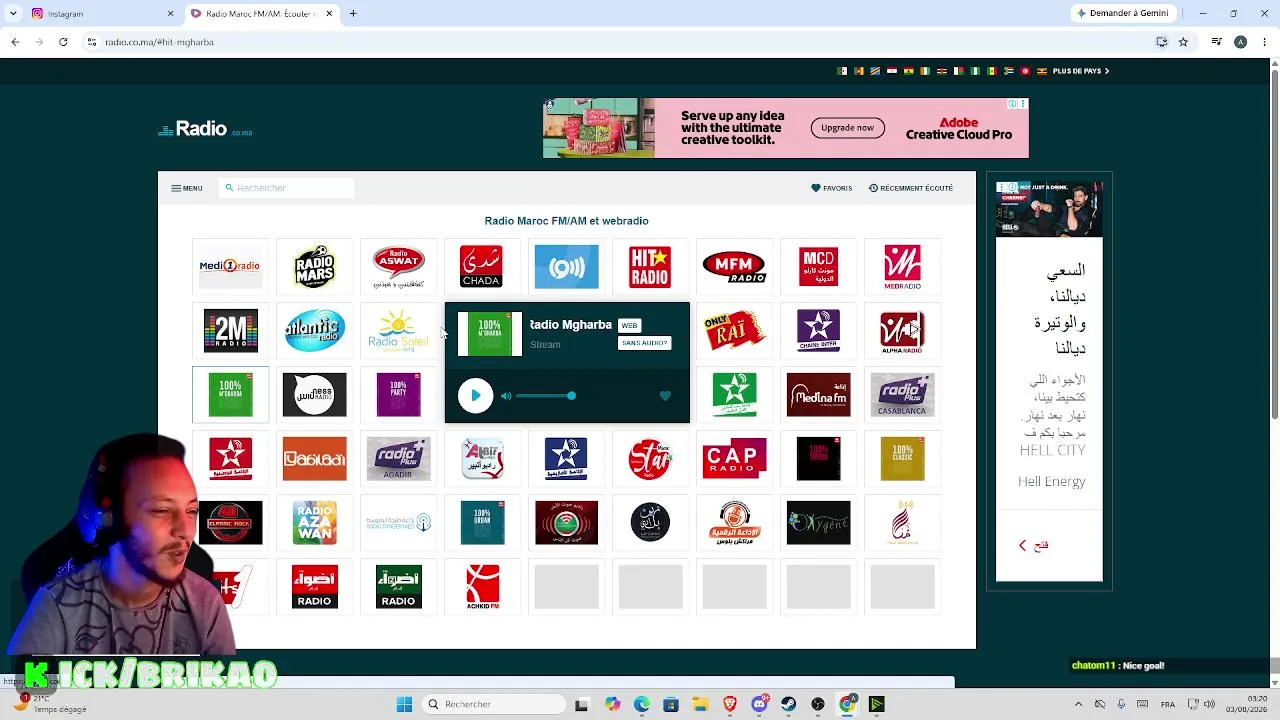Select the Radio Mars station logo
Screen dimensions: 1280x720
tap(314, 267)
